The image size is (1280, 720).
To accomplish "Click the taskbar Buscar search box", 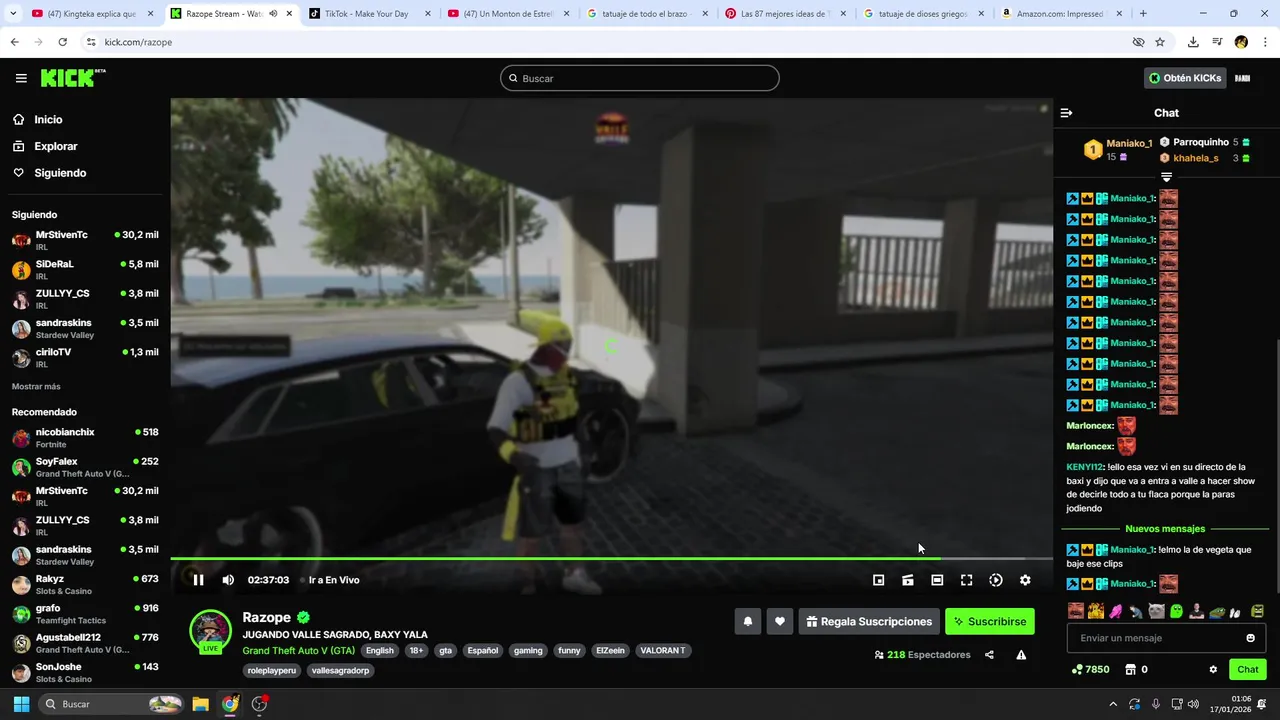I will click(x=112, y=704).
